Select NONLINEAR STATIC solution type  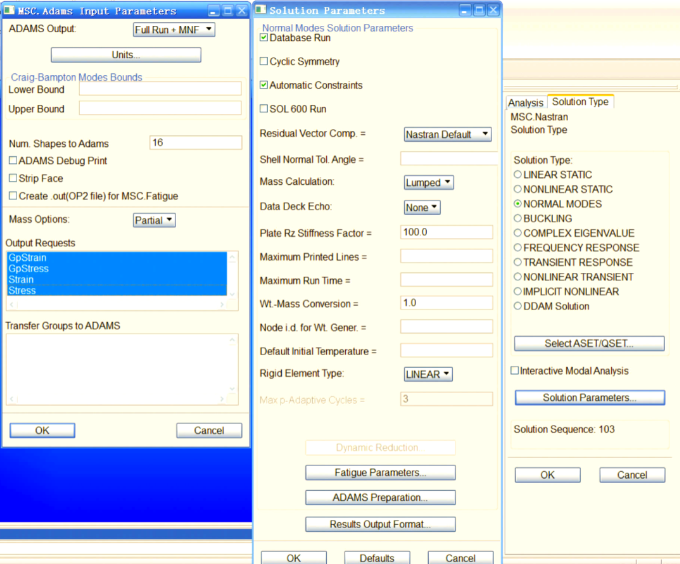pyautogui.click(x=517, y=189)
